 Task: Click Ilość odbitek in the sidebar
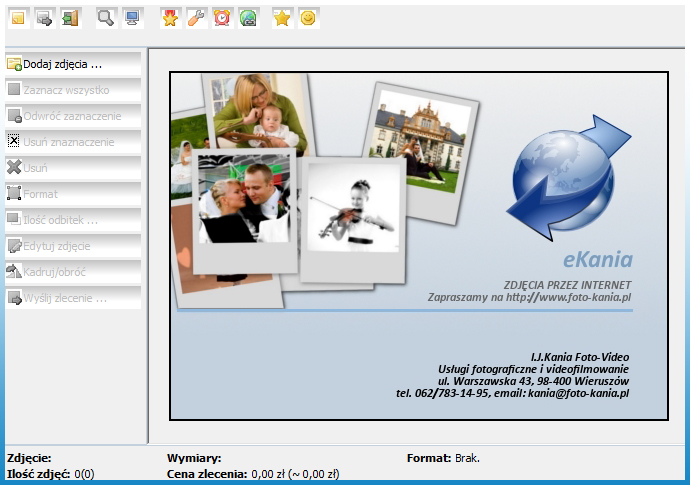(73, 220)
